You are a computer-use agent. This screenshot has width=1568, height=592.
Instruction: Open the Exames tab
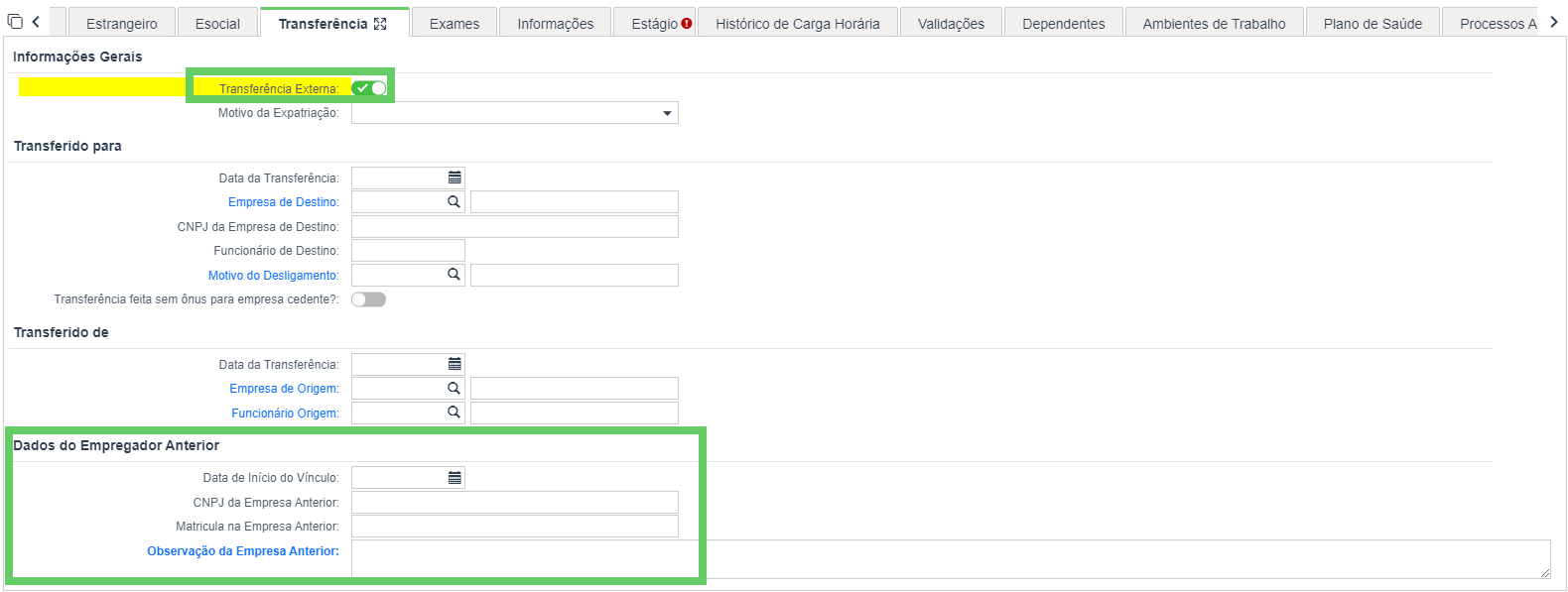[x=455, y=24]
